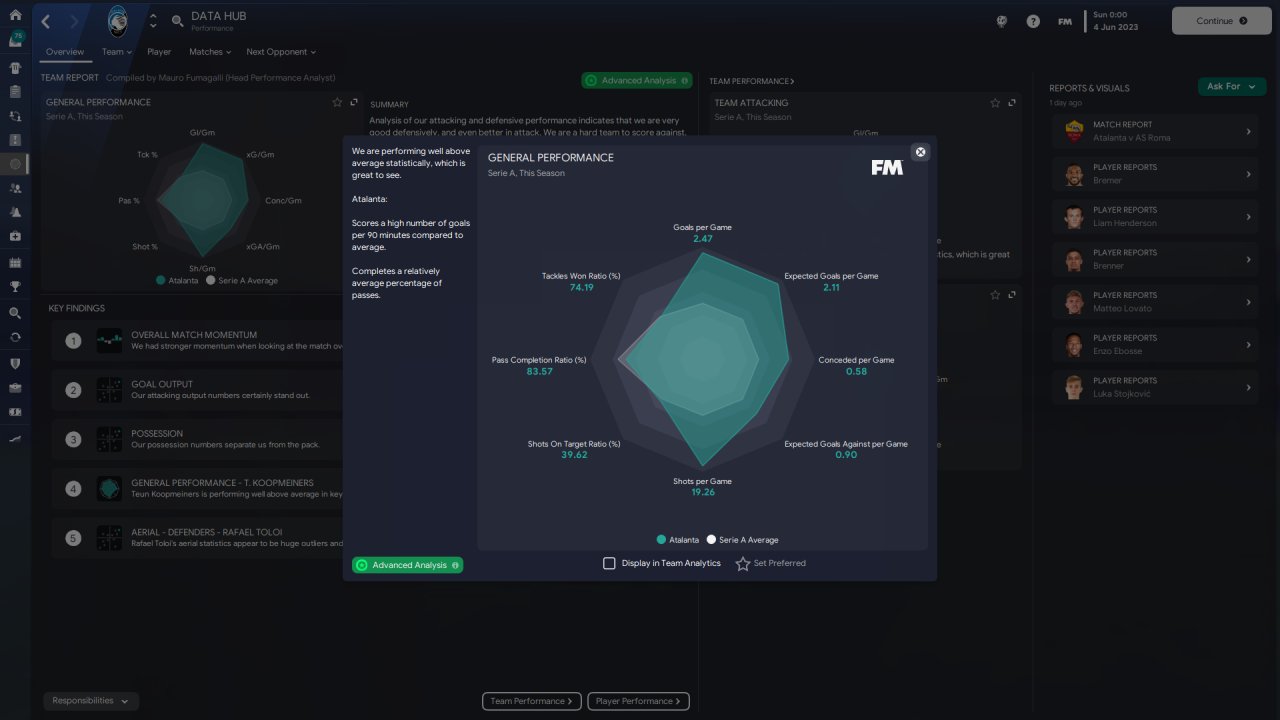
Task: Favourite the General Performance panel star
Action: 338,102
